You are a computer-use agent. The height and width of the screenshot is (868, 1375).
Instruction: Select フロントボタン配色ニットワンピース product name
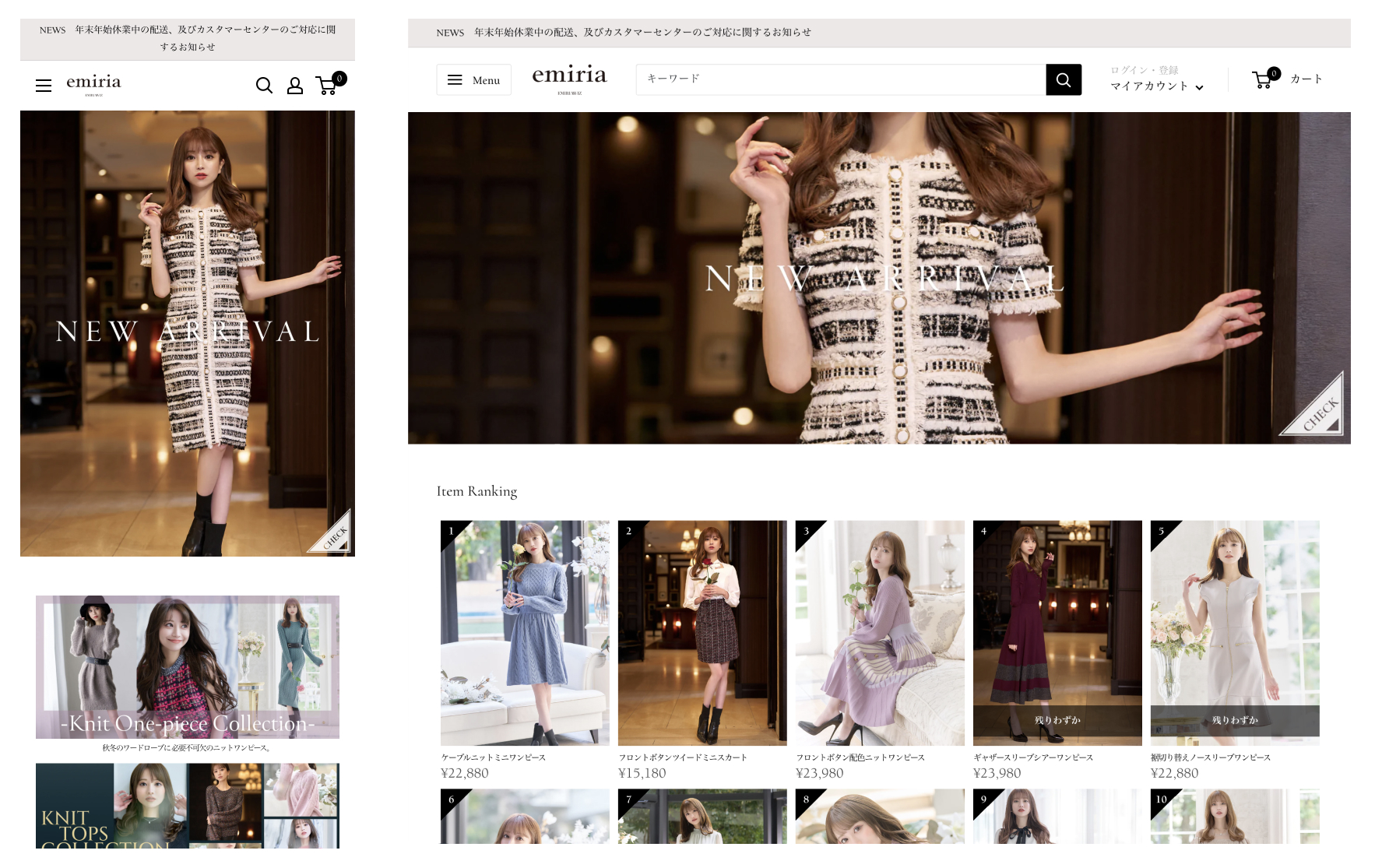pos(860,757)
